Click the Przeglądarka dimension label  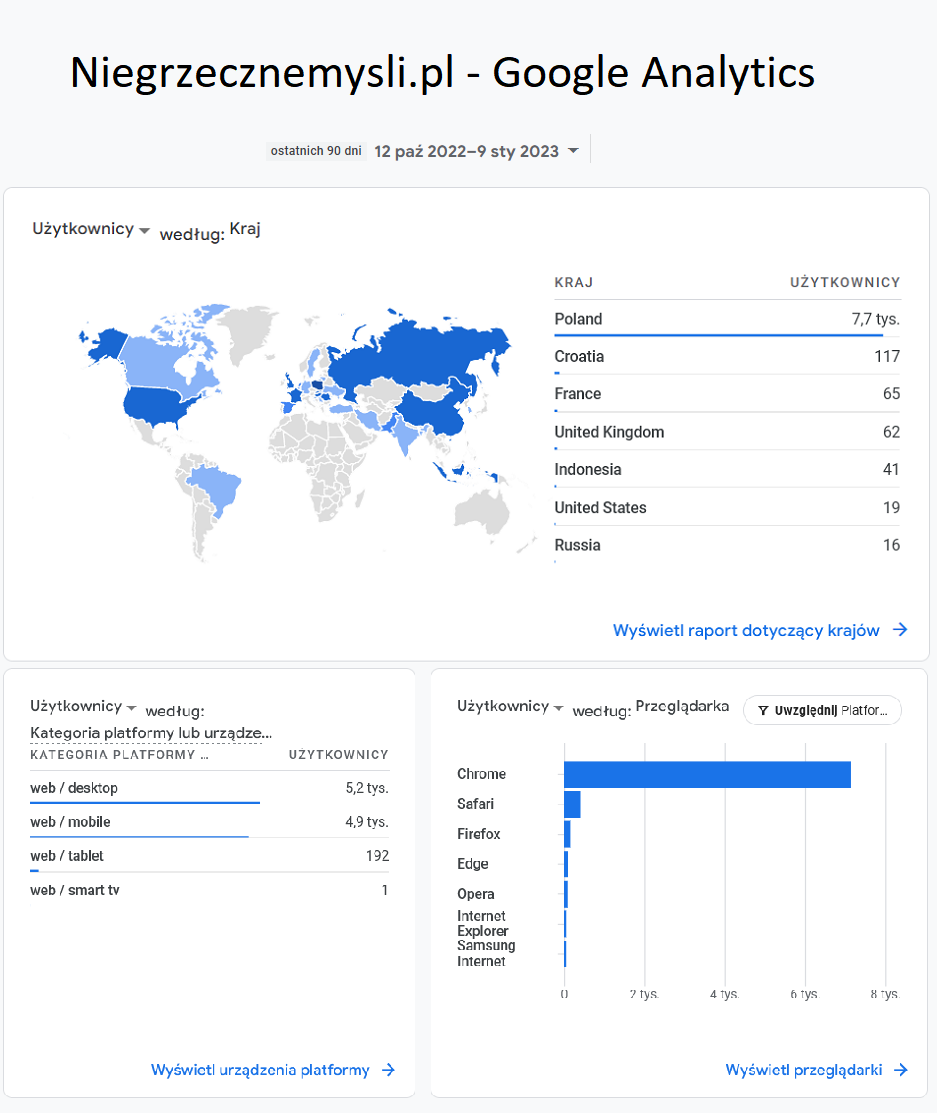coord(682,706)
